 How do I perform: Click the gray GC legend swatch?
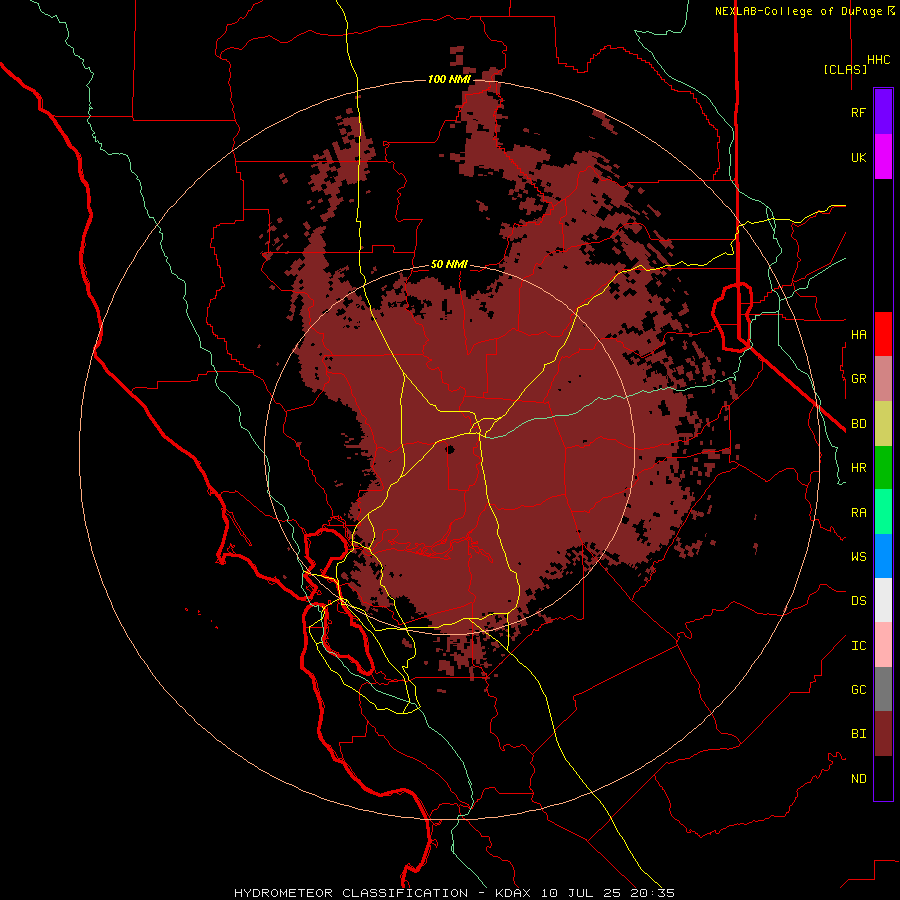883,689
